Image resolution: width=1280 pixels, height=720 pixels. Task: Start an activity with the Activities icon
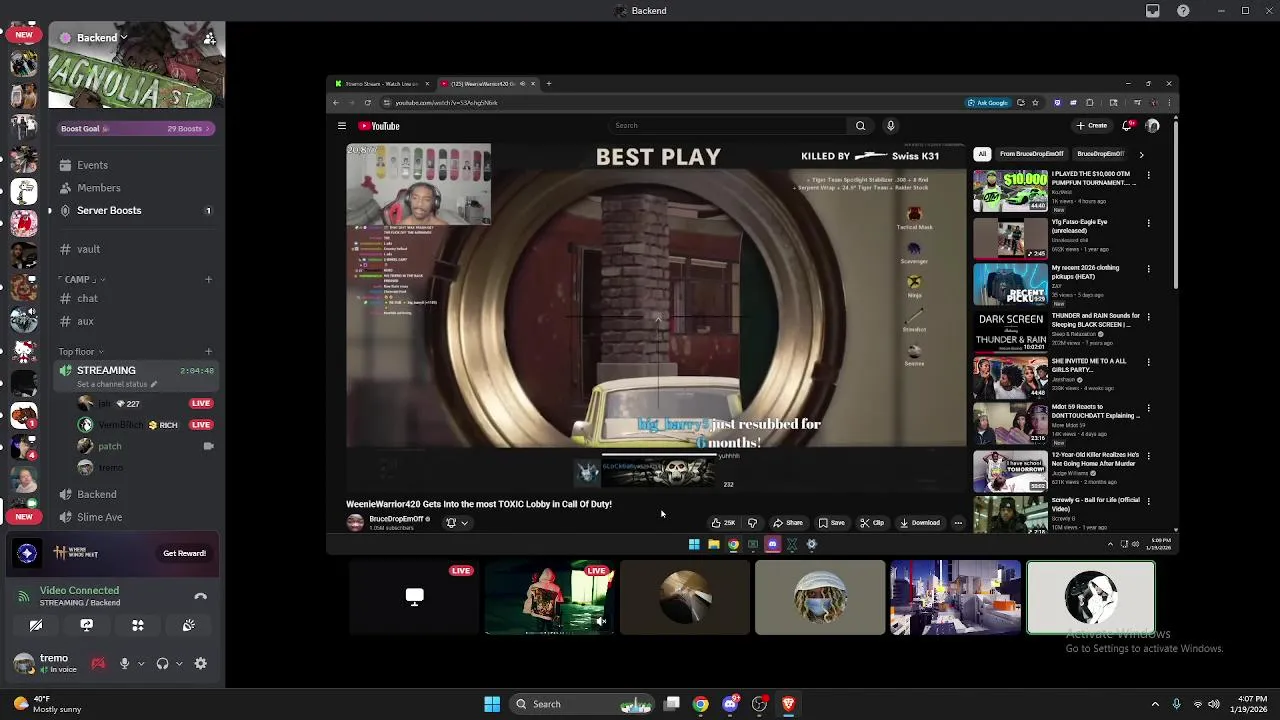point(138,625)
